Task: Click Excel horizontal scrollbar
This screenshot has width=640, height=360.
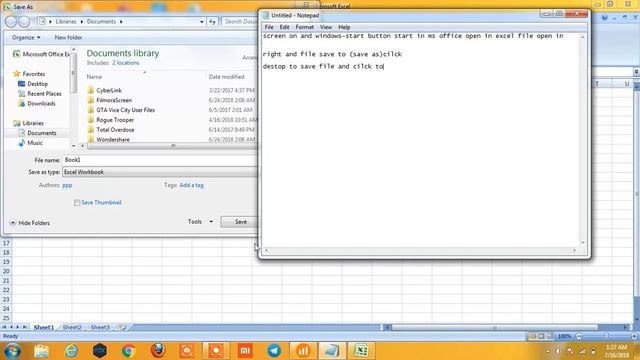Action: tap(494, 327)
